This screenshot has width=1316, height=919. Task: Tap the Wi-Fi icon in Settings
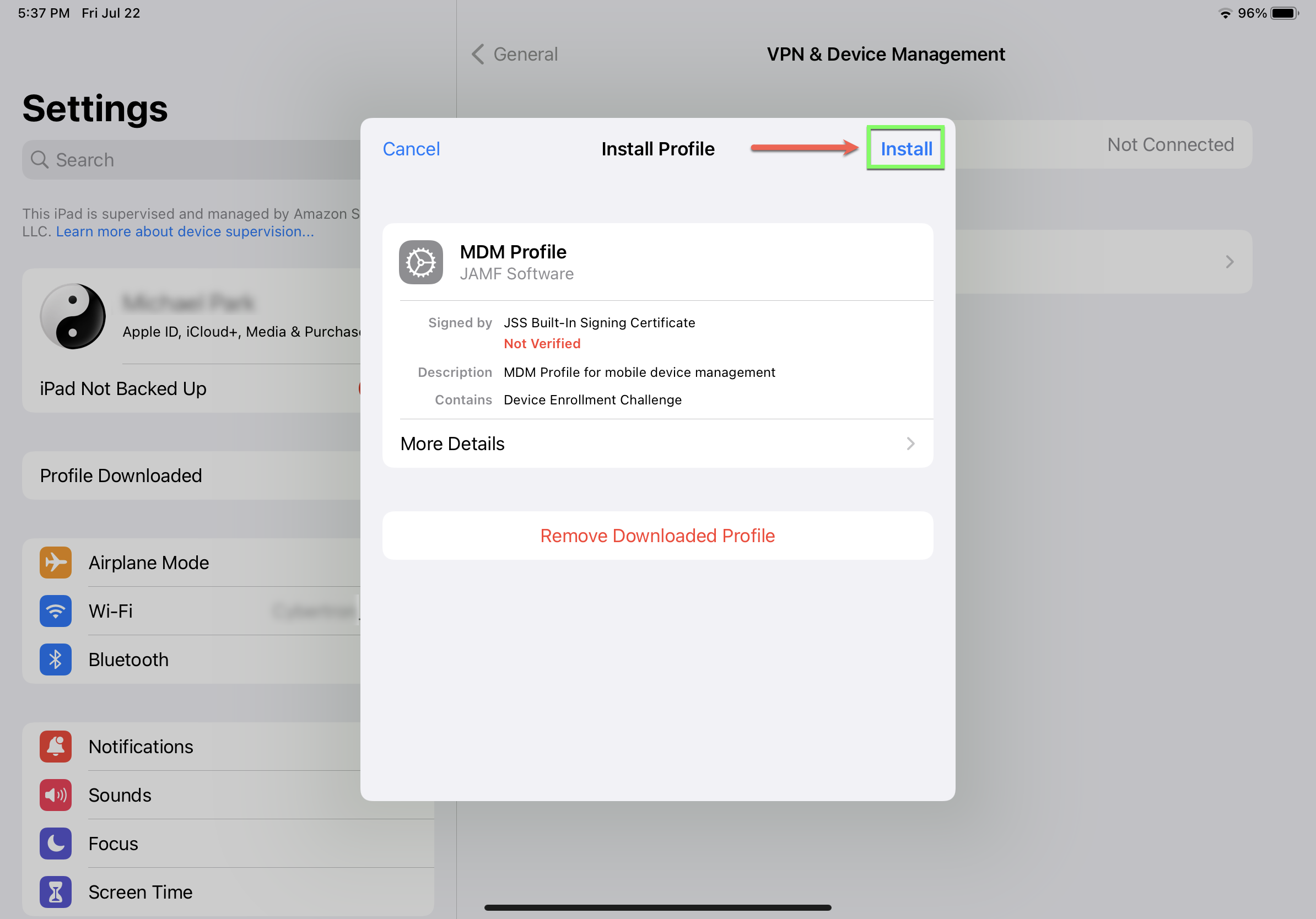click(x=56, y=611)
